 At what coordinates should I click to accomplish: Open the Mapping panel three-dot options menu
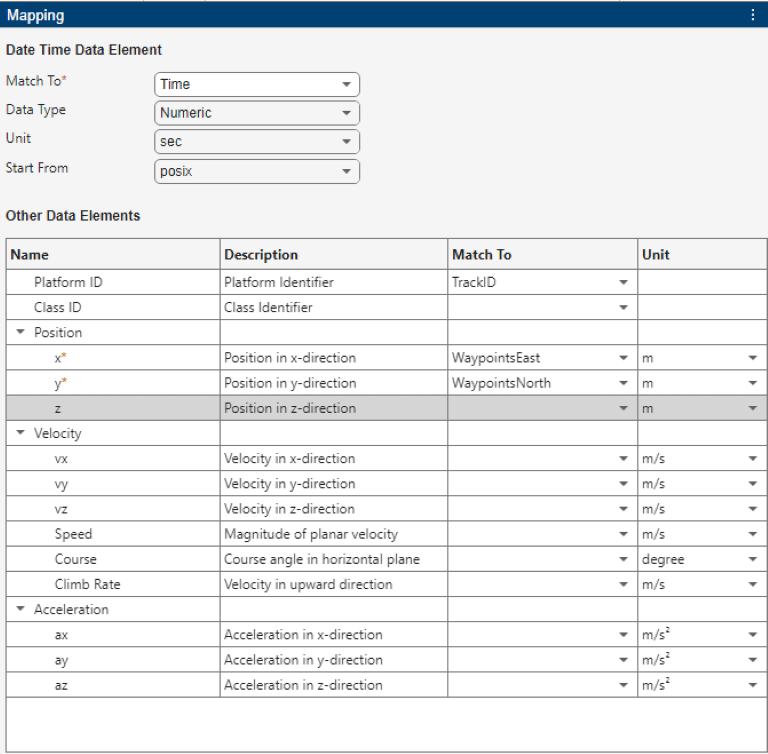coord(752,15)
